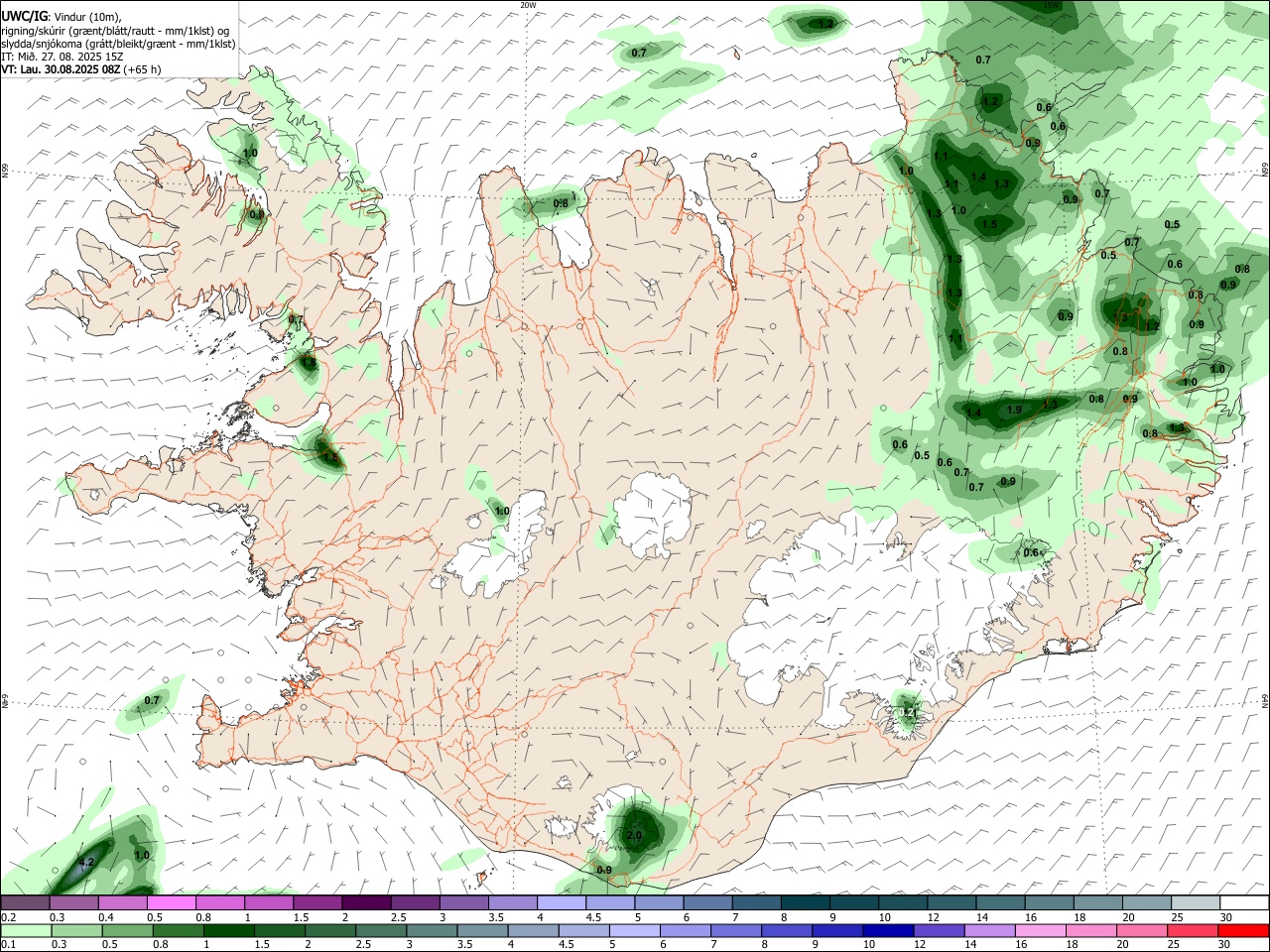Click the 20W longitude label at top
The image size is (1270, 952).
[x=529, y=4]
